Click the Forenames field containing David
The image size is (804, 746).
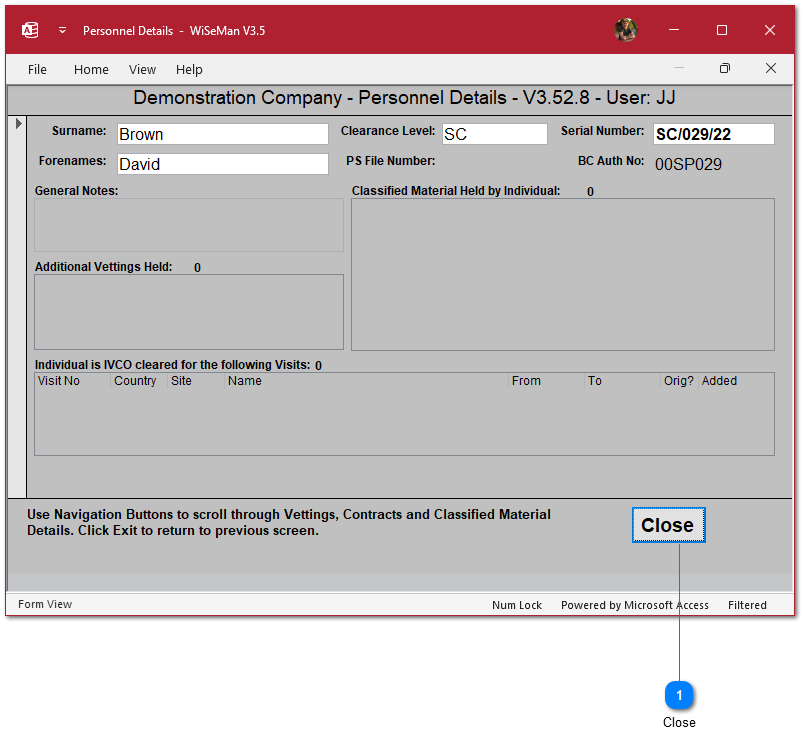222,164
